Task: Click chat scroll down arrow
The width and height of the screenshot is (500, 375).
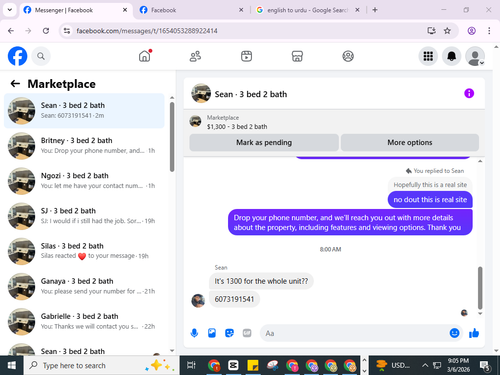Action: [x=480, y=313]
